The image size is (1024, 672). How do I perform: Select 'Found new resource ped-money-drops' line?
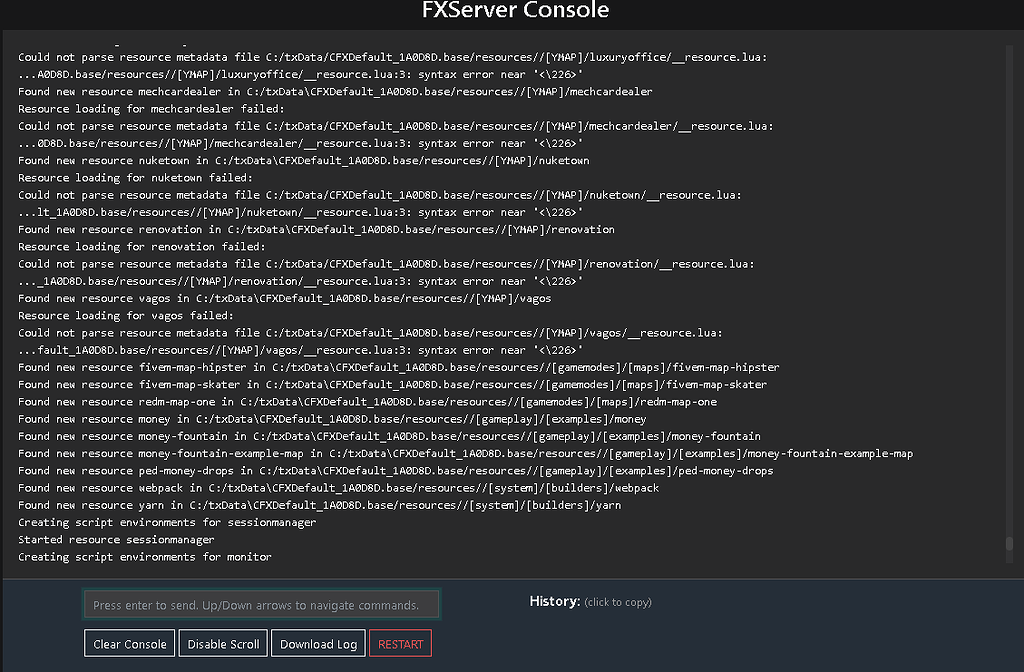[396, 471]
